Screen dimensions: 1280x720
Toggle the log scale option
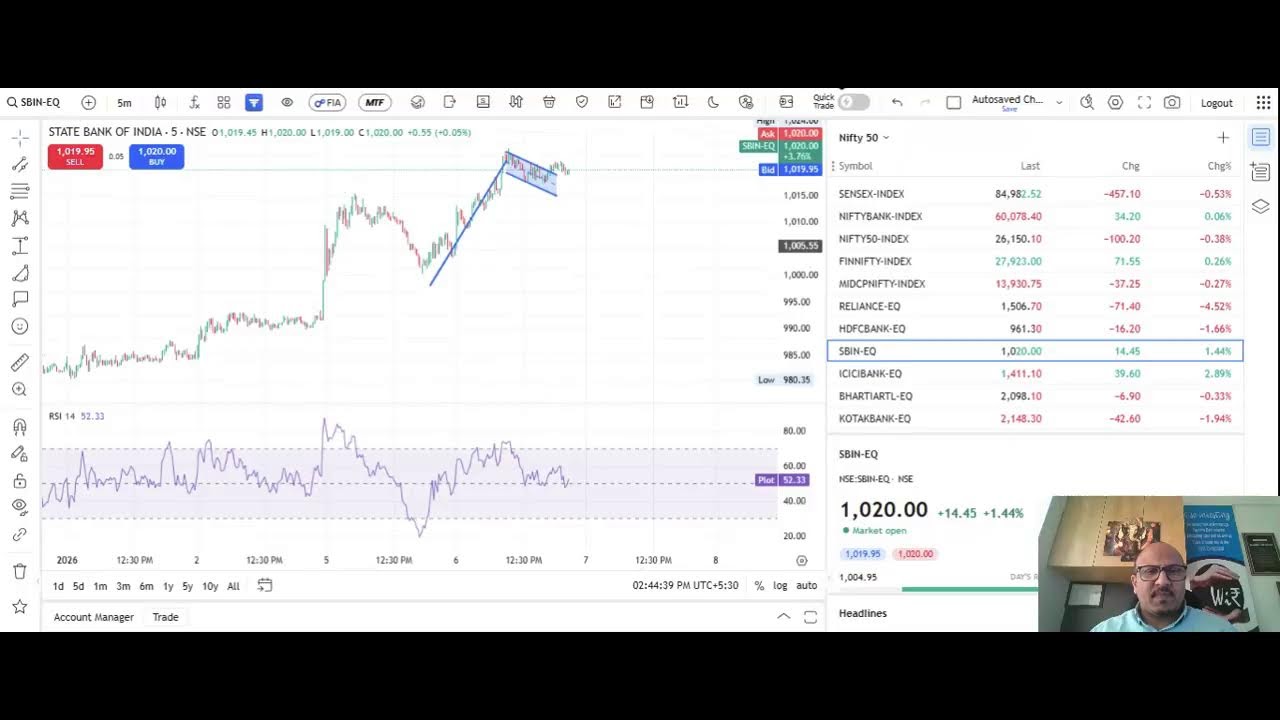pyautogui.click(x=780, y=586)
